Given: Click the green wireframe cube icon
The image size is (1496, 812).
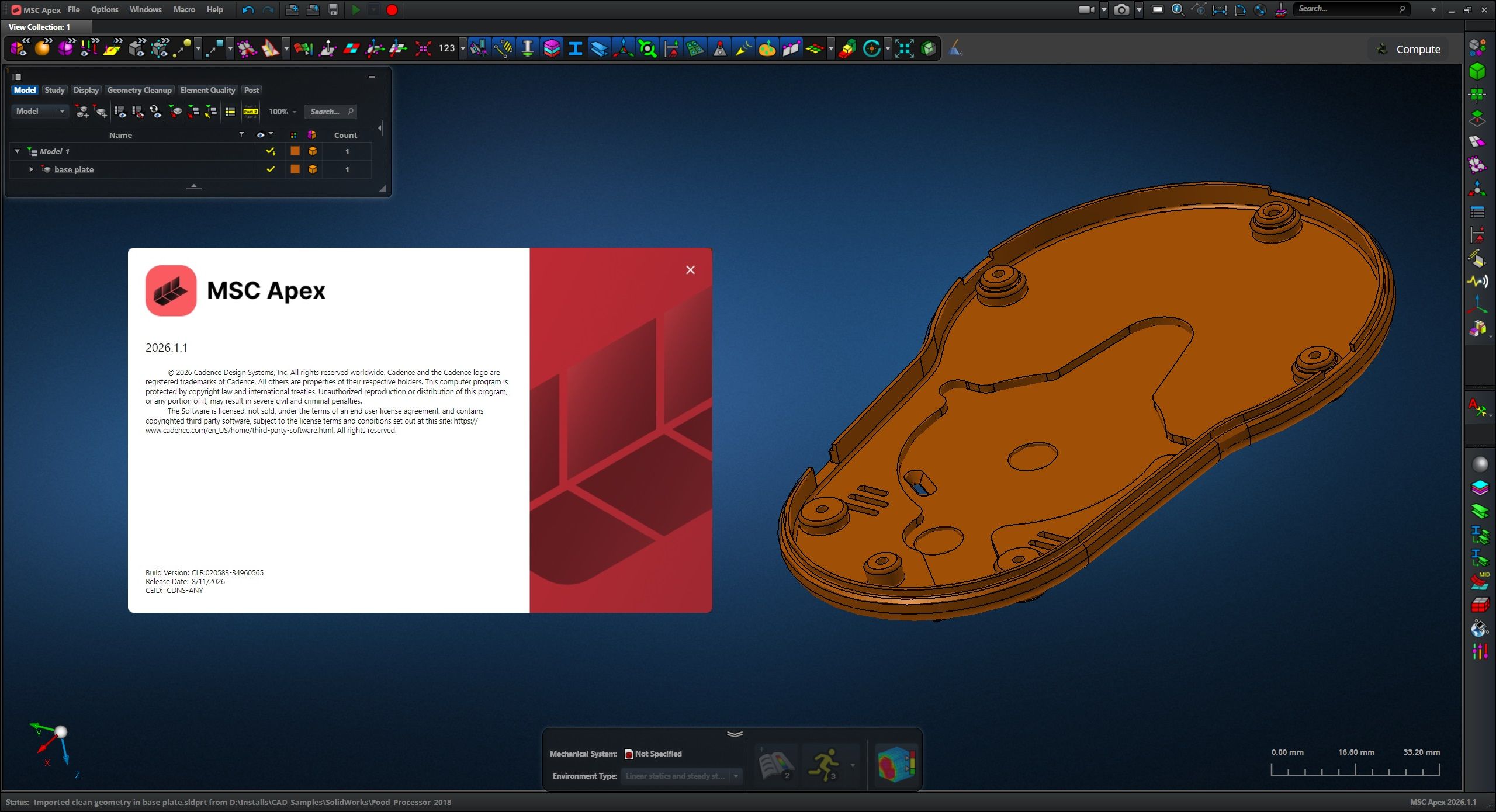Looking at the screenshot, I should click(x=929, y=48).
